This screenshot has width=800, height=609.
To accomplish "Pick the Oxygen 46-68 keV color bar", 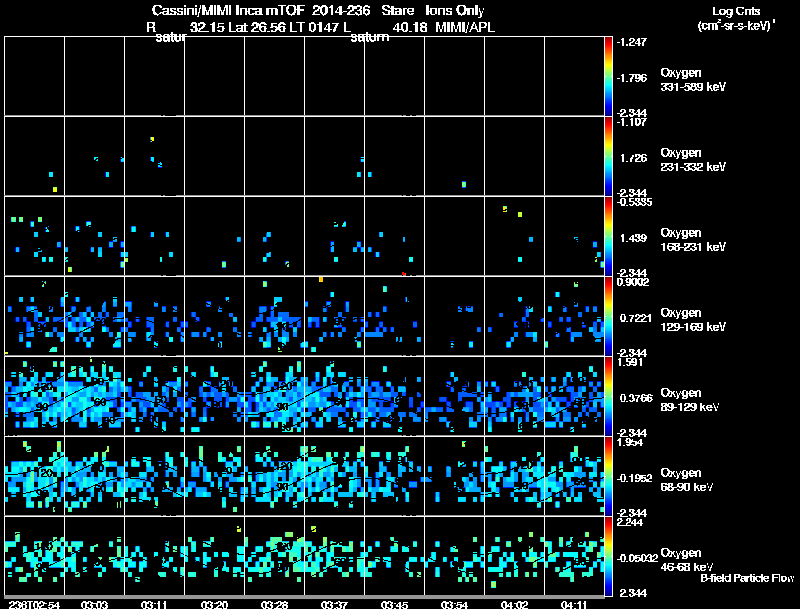I will pos(610,557).
